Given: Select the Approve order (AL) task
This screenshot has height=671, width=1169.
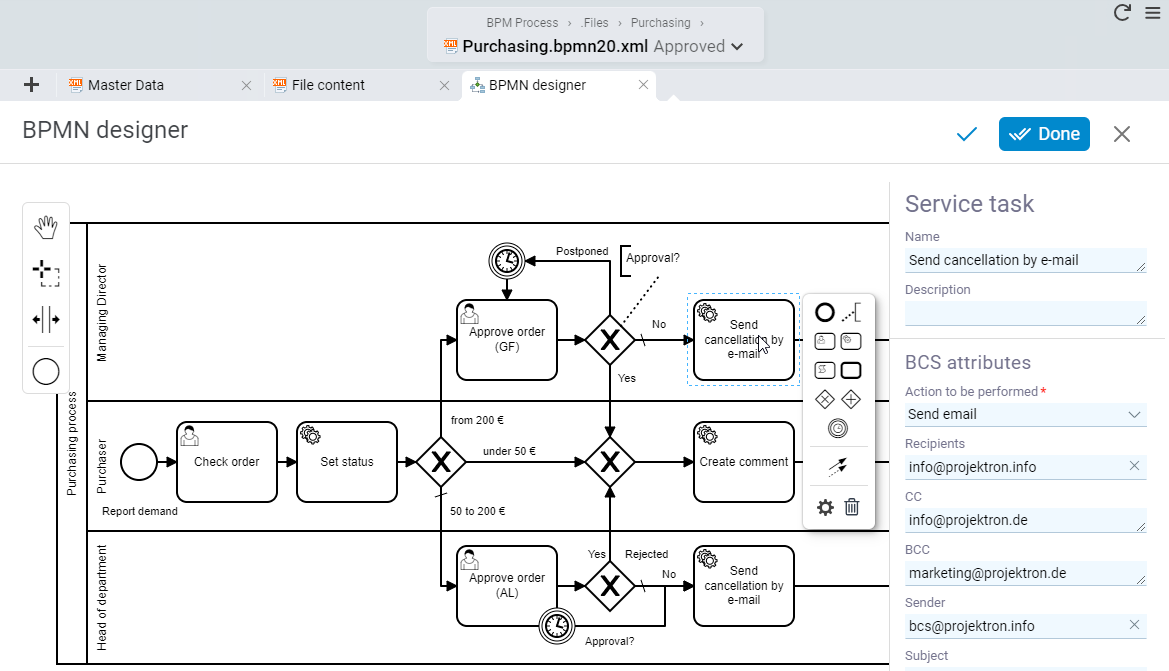Looking at the screenshot, I should [507, 586].
